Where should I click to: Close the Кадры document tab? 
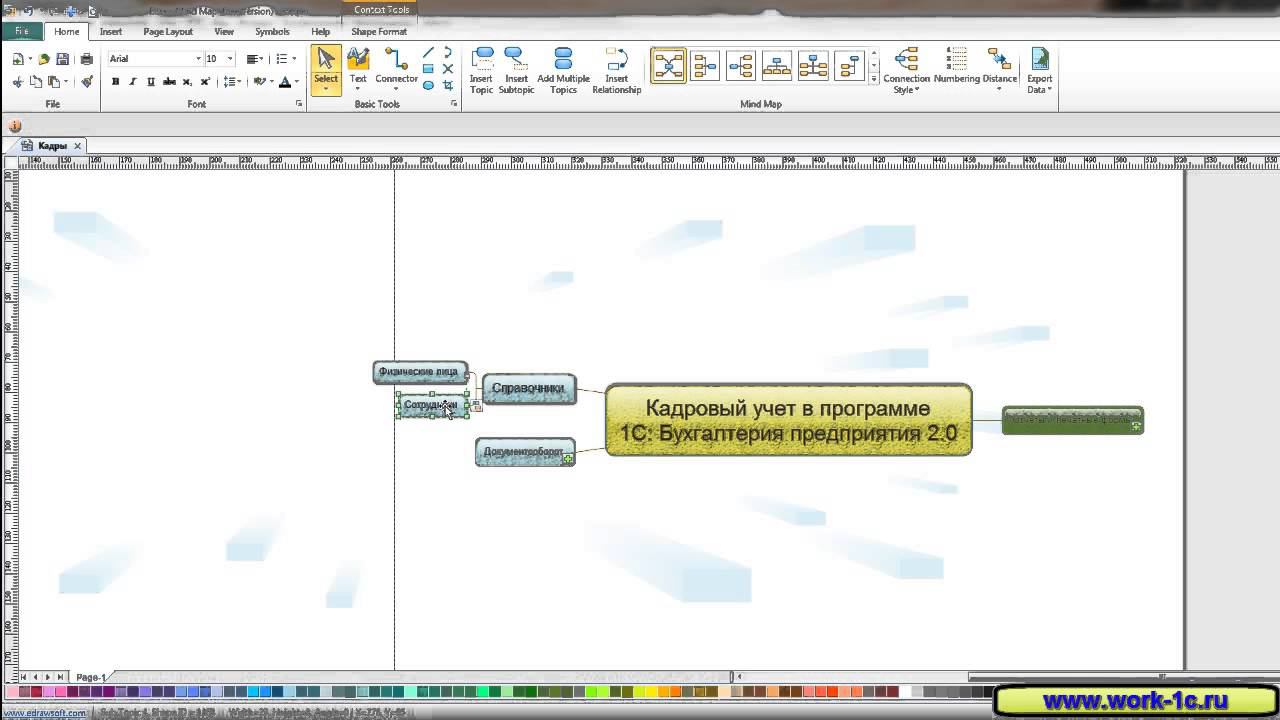click(x=78, y=146)
